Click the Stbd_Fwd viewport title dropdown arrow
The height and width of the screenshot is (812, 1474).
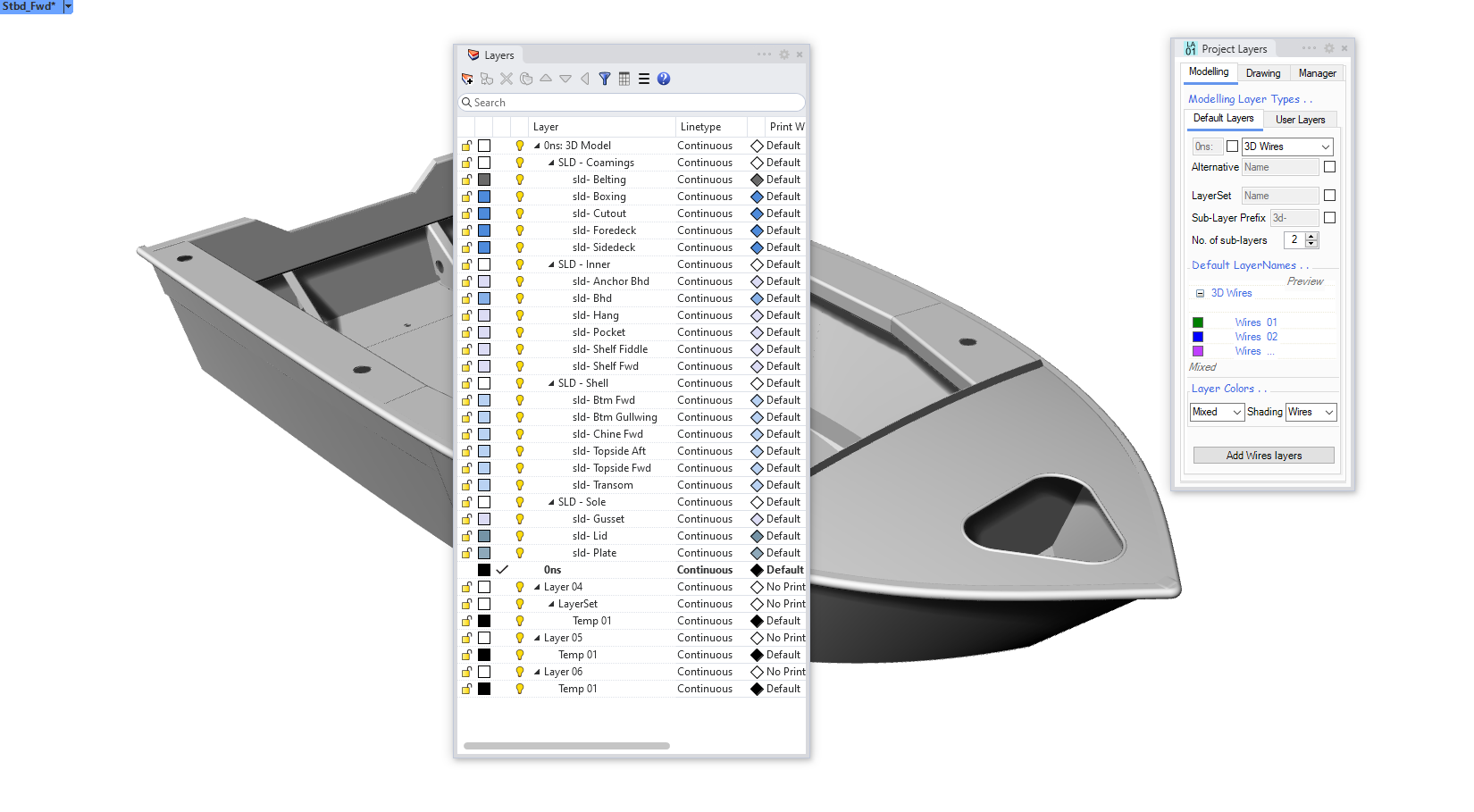[x=68, y=6]
